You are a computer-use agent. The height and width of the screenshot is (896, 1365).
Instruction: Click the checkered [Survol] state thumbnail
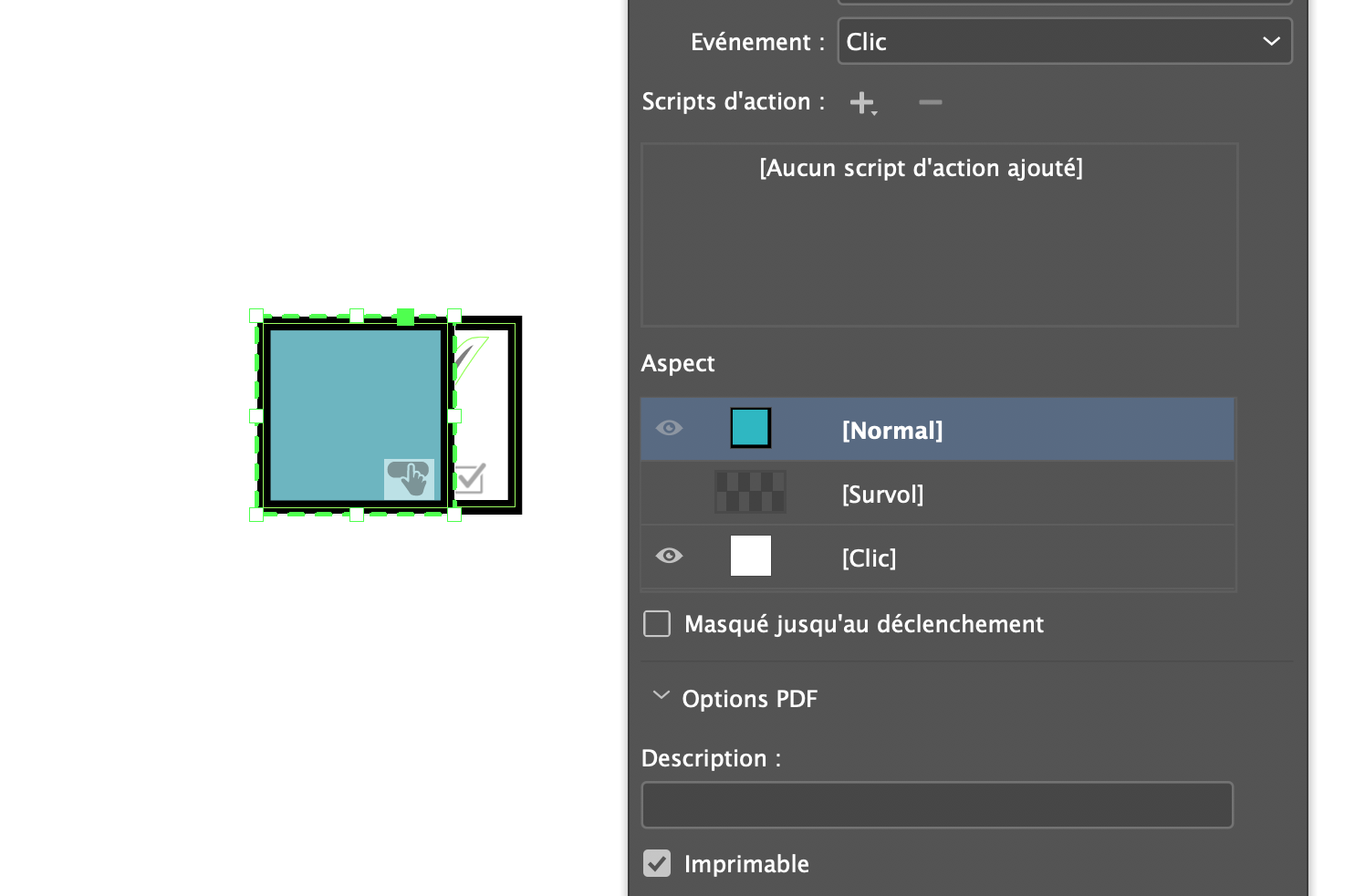coord(750,492)
